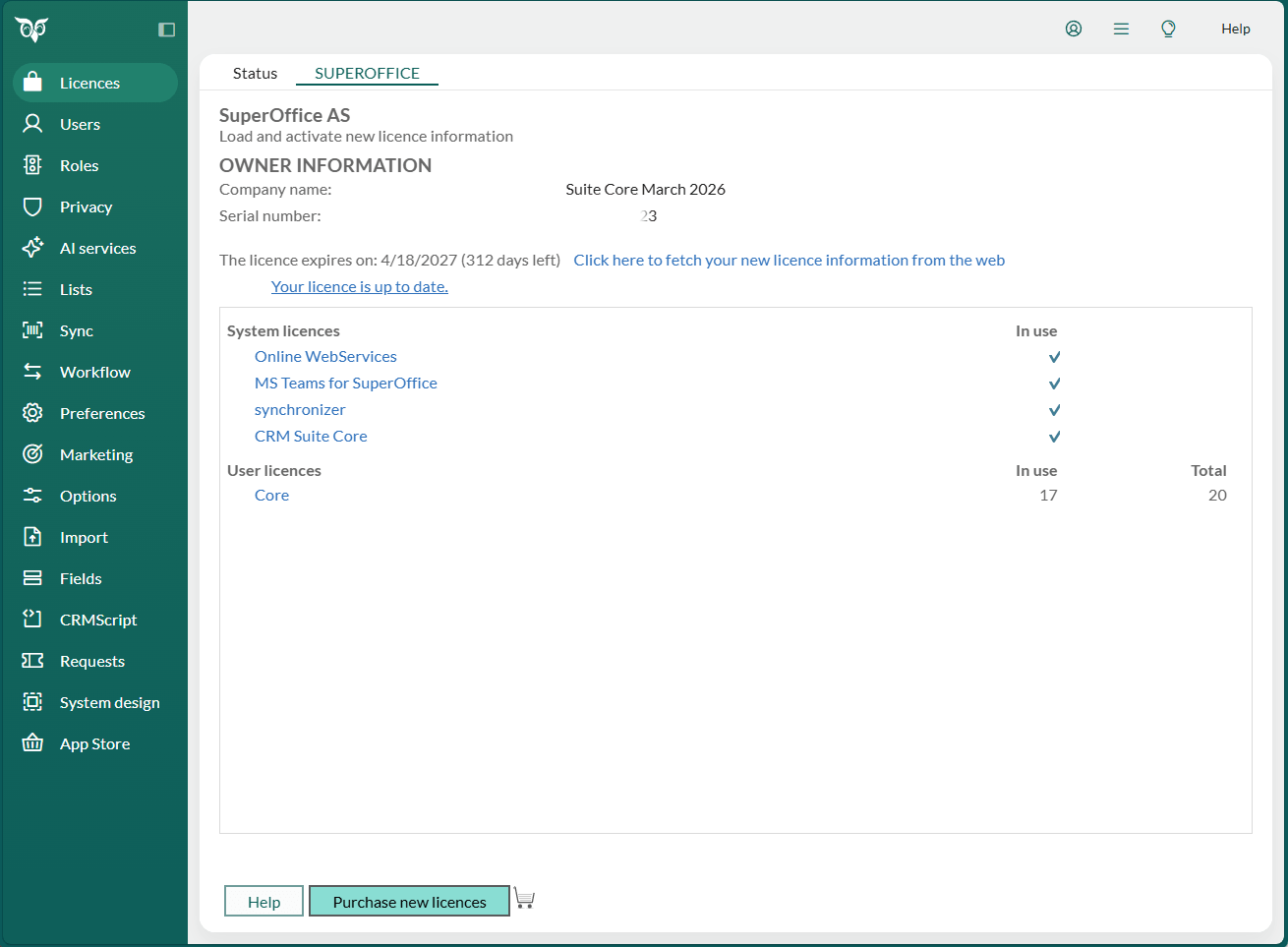Click Core in-use value 17
Image resolution: width=1288 pixels, height=947 pixels.
point(1048,495)
